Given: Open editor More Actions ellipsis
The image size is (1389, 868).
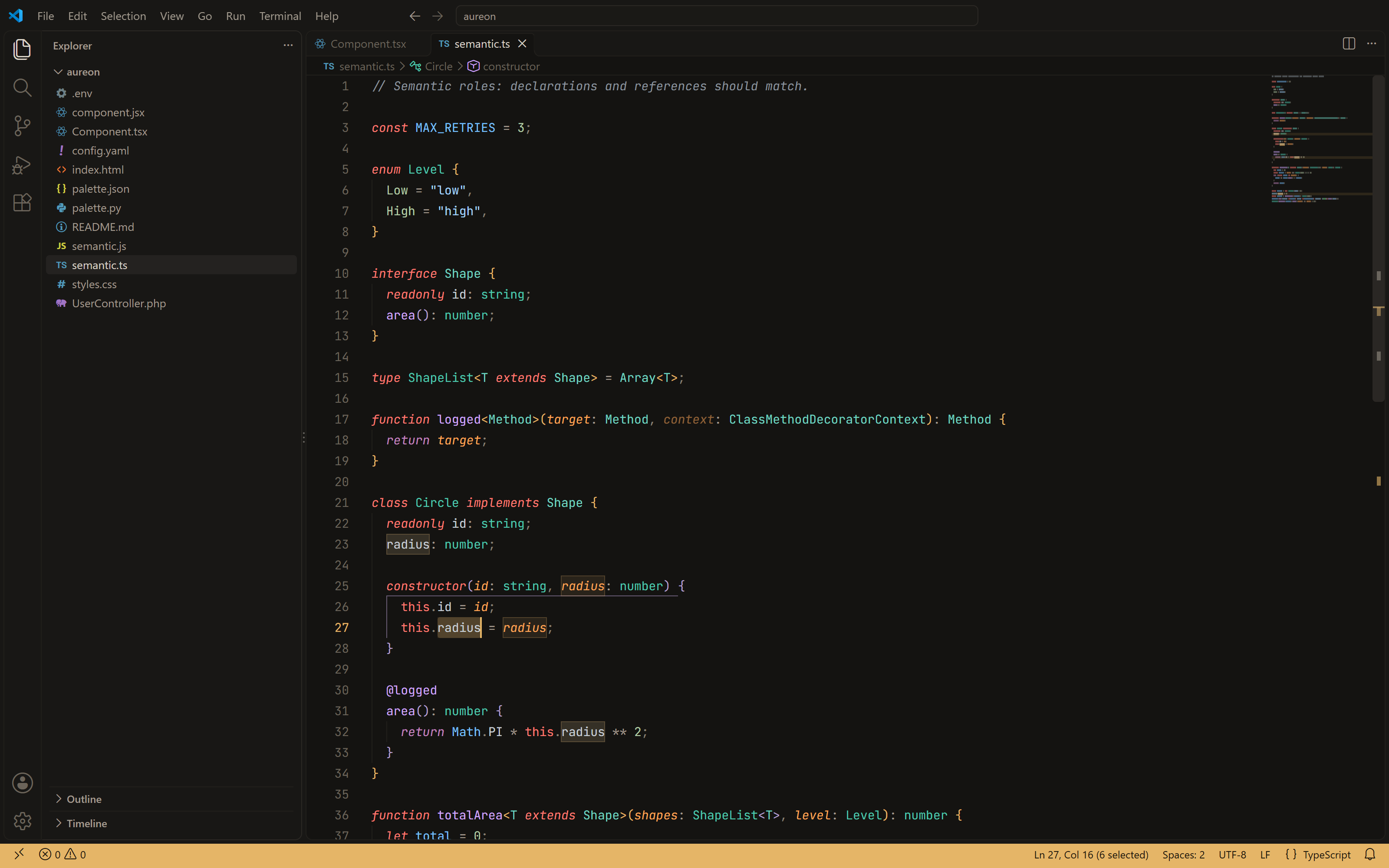Looking at the screenshot, I should coord(1372,44).
